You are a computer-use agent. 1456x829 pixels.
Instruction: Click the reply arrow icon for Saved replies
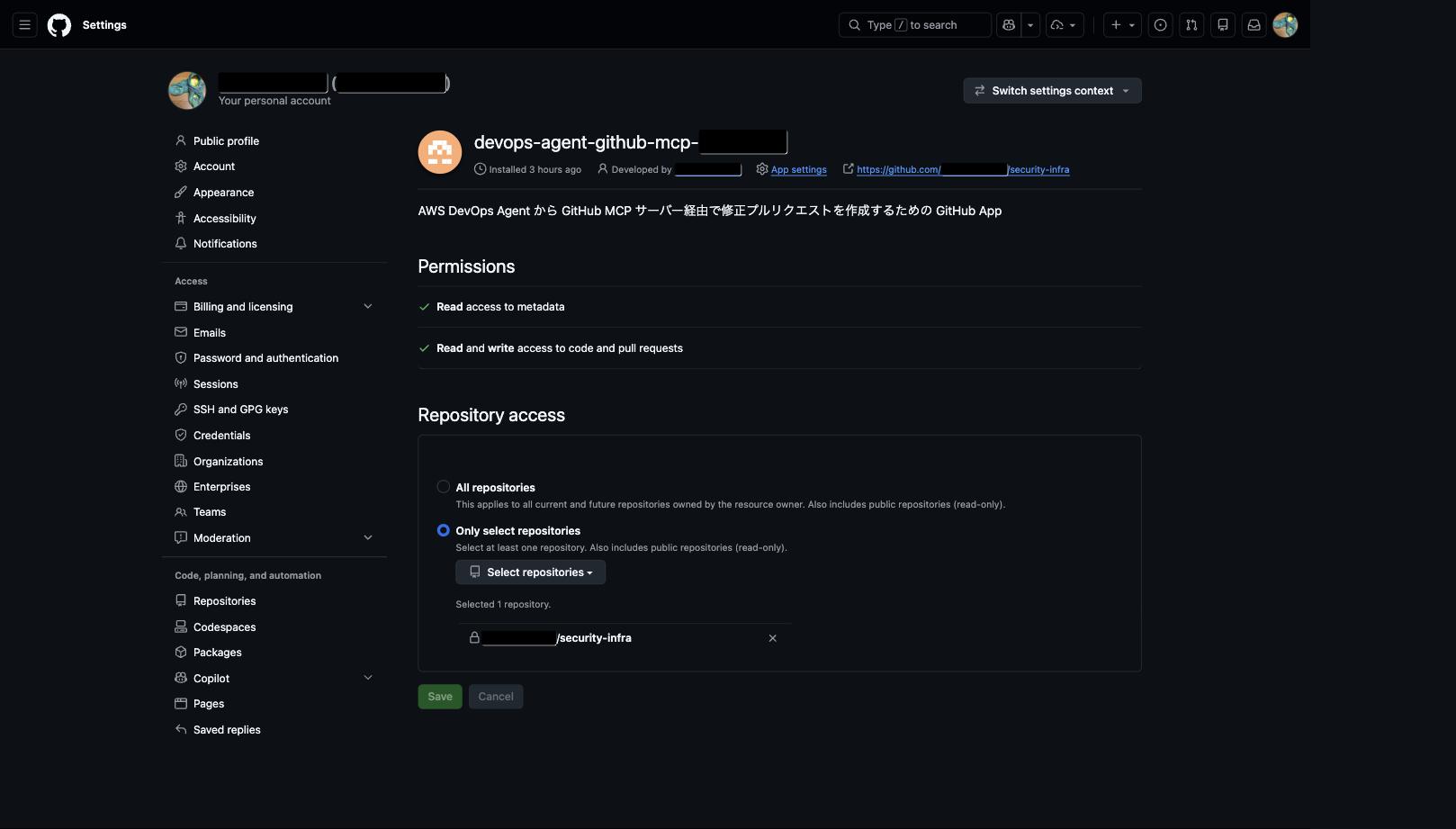tap(181, 730)
